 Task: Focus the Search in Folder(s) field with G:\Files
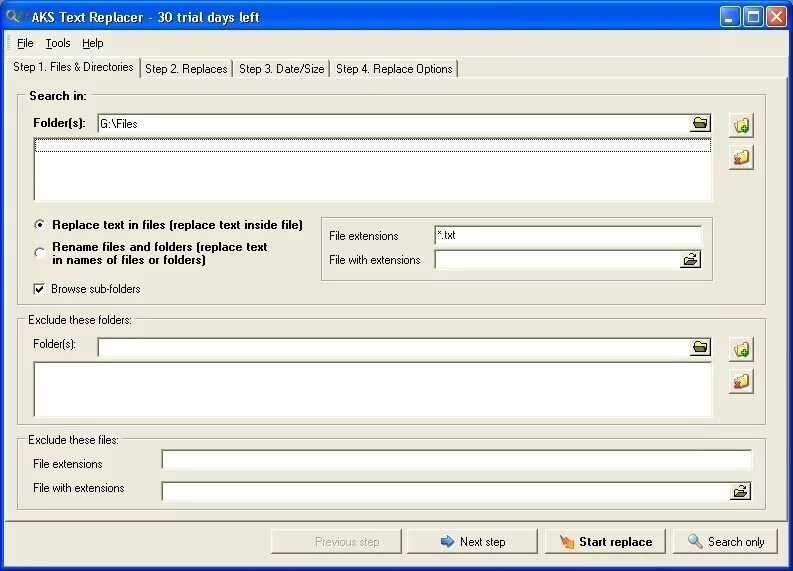tap(393, 123)
